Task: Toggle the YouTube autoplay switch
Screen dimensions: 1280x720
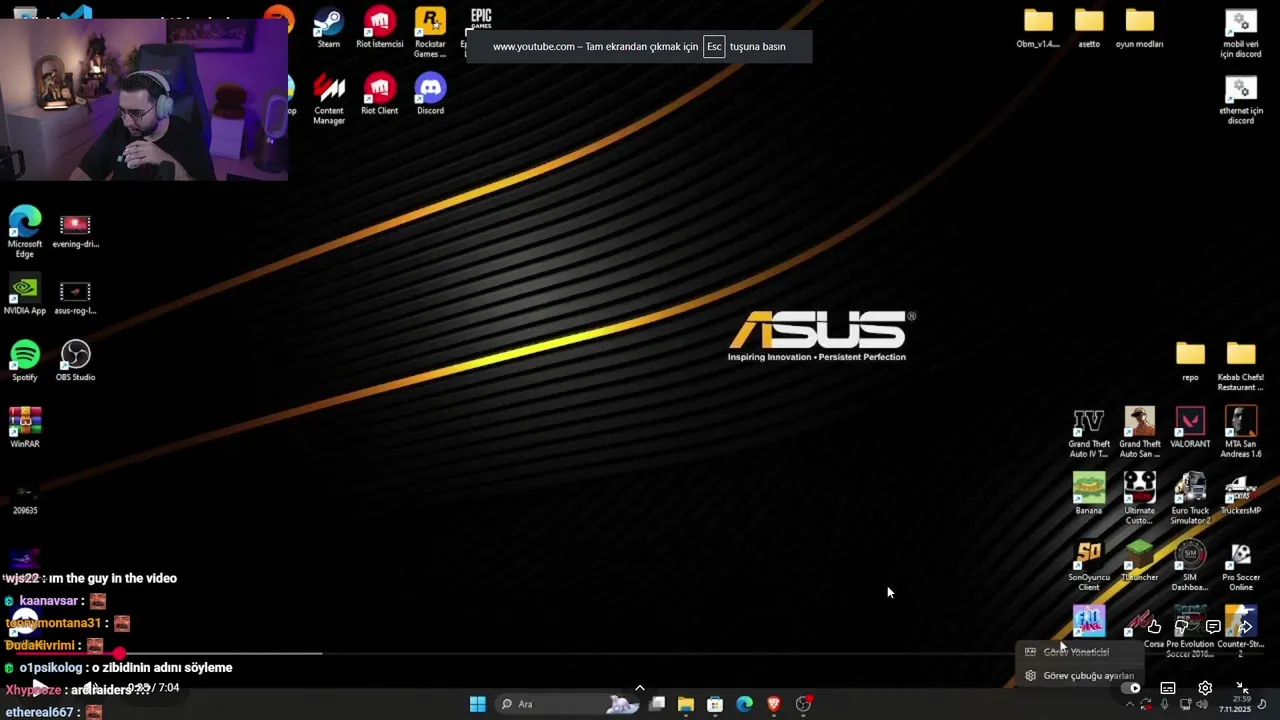Action: [x=1131, y=688]
